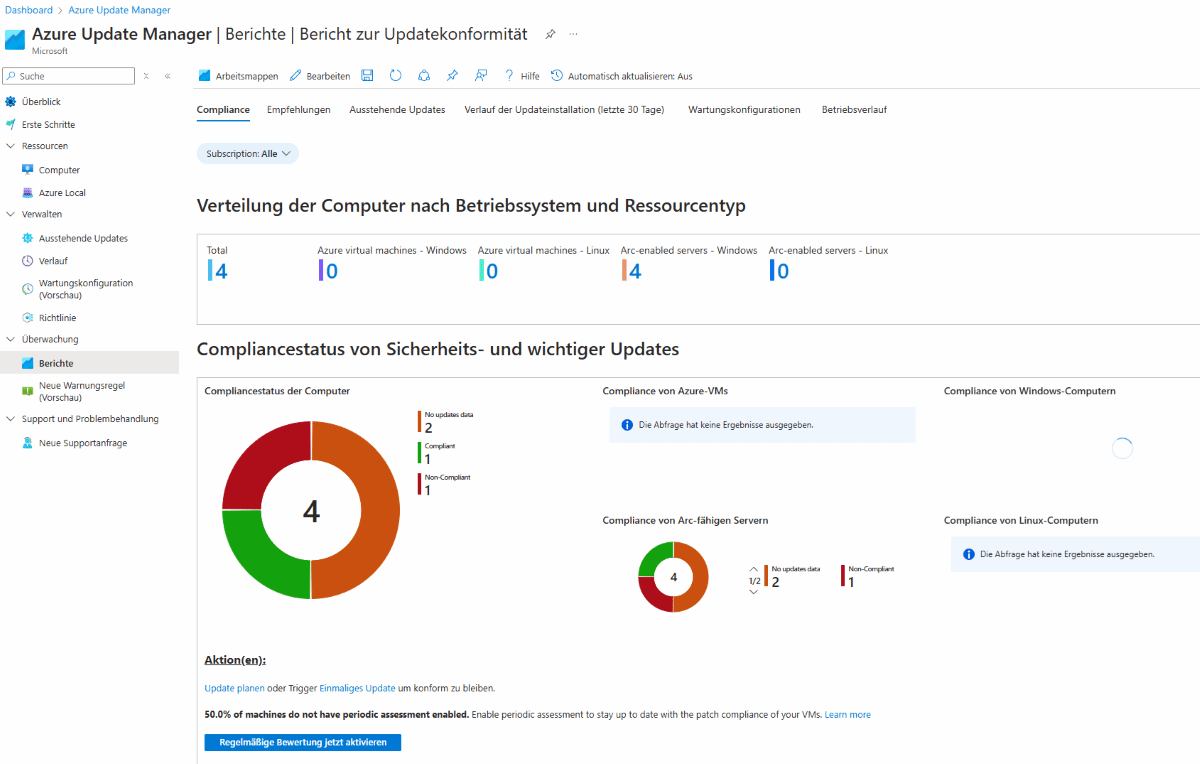This screenshot has height=764, width=1200.
Task: Open the Update planen link
Action: (234, 688)
